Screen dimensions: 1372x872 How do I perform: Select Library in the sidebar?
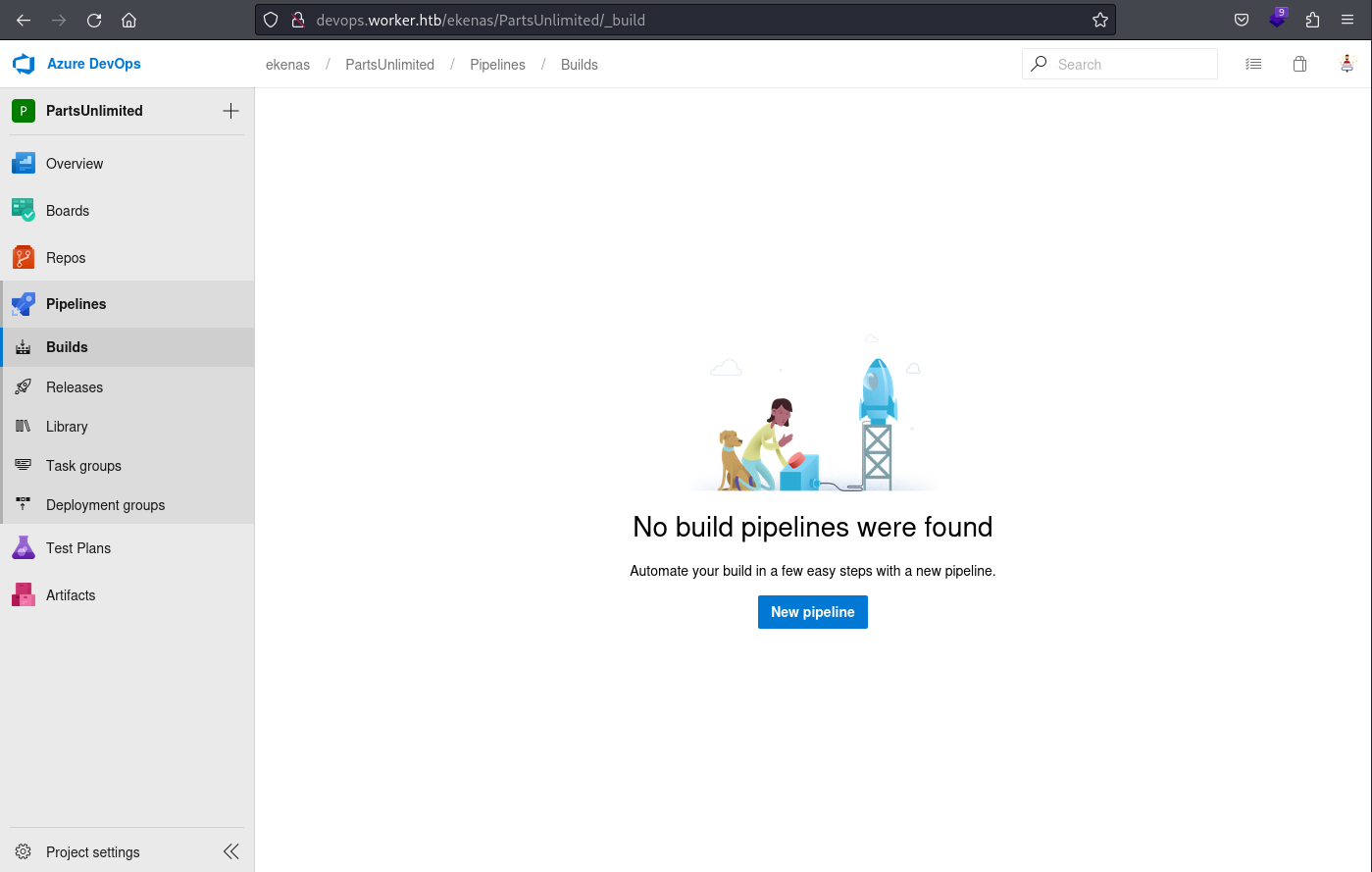(x=127, y=427)
